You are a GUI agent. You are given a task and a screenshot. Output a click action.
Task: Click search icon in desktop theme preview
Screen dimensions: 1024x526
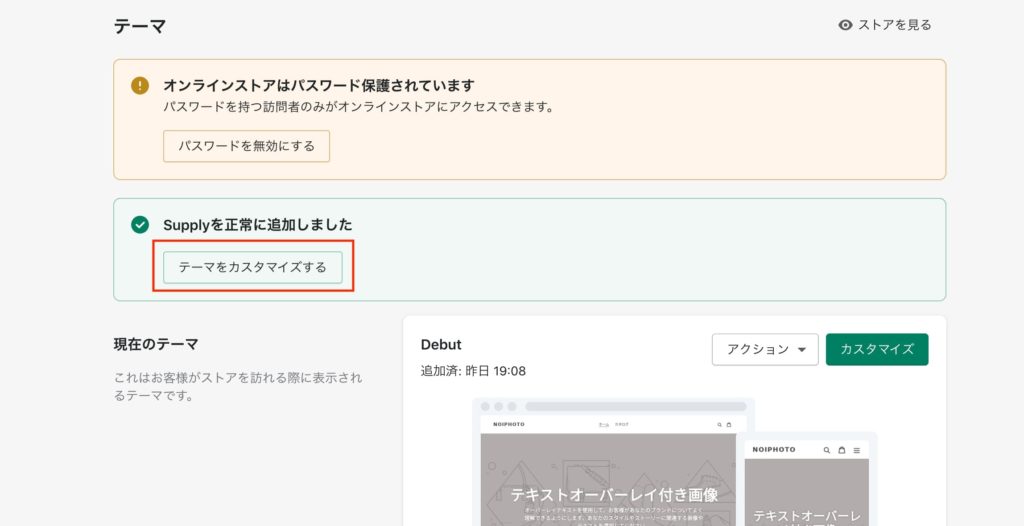(x=718, y=424)
